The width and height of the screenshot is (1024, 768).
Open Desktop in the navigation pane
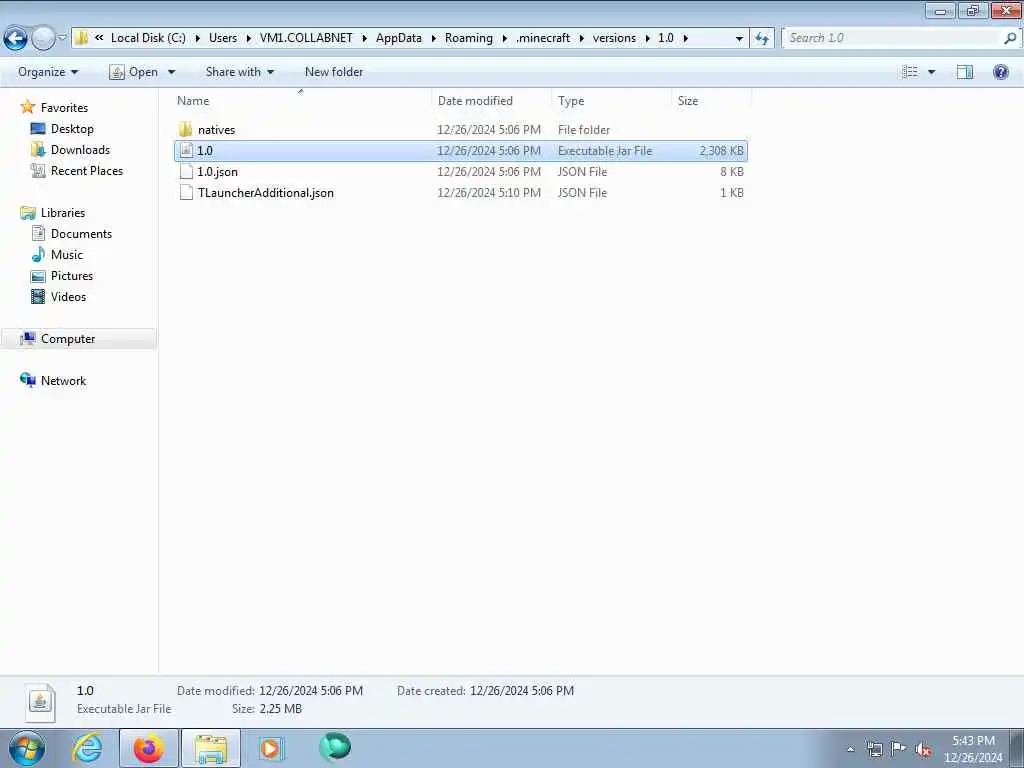(x=72, y=129)
